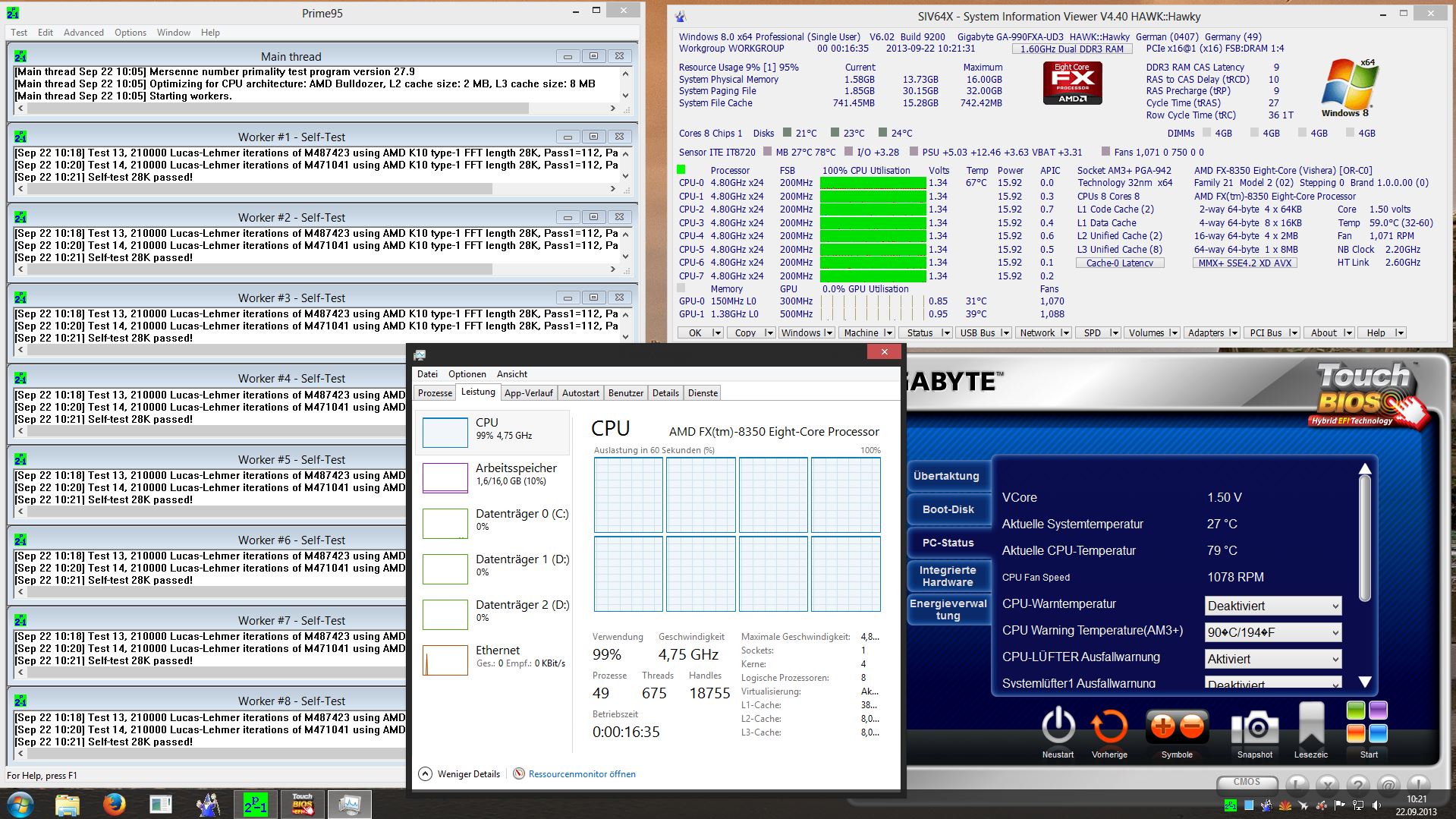Viewport: 1456px width, 819px height.
Task: Open the Übertaktung section in Touch BIOS
Action: pyautogui.click(x=947, y=476)
